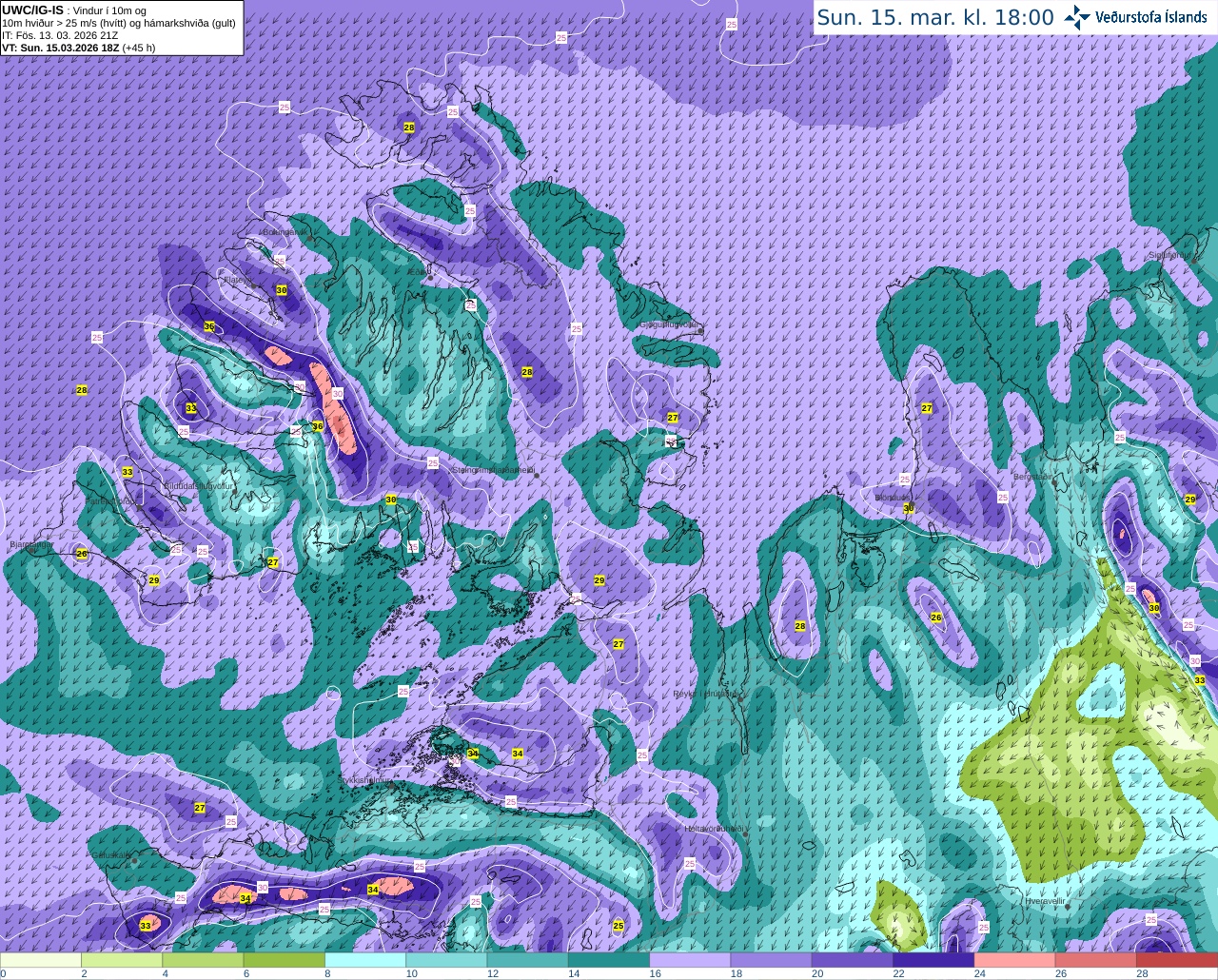The image size is (1218, 980).
Task: Click the yellow 26 label beside Bjargtangar
Action: [x=82, y=554]
